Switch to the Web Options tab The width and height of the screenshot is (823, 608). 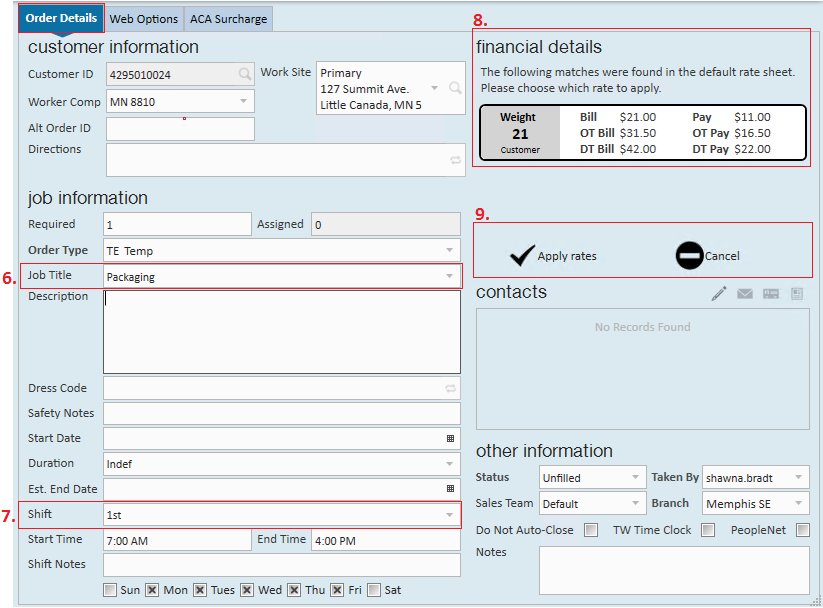(144, 19)
